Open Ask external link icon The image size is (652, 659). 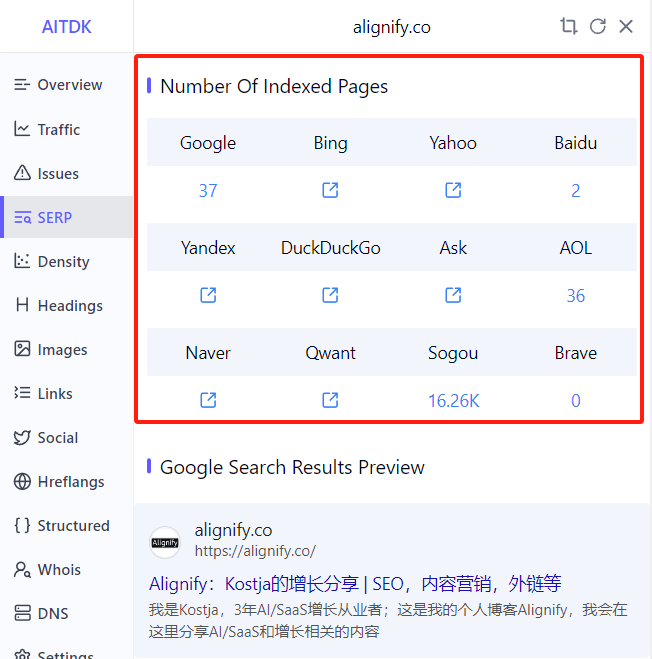[x=453, y=295]
